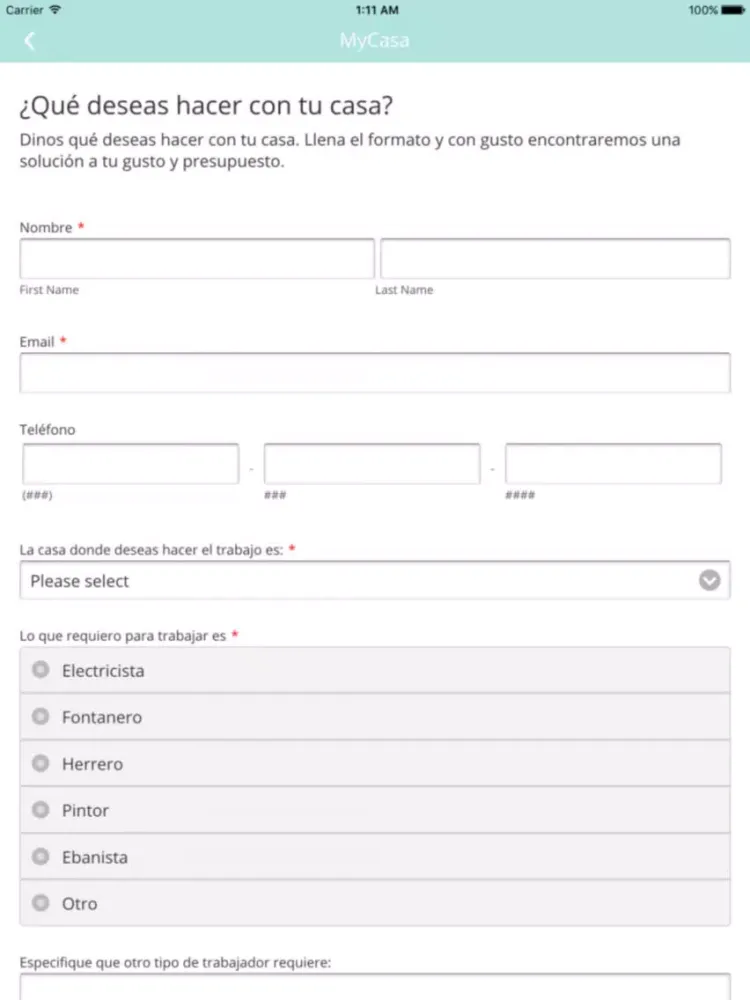750x1000 pixels.
Task: Choose the Herrero radio option
Action: pyautogui.click(x=375, y=763)
